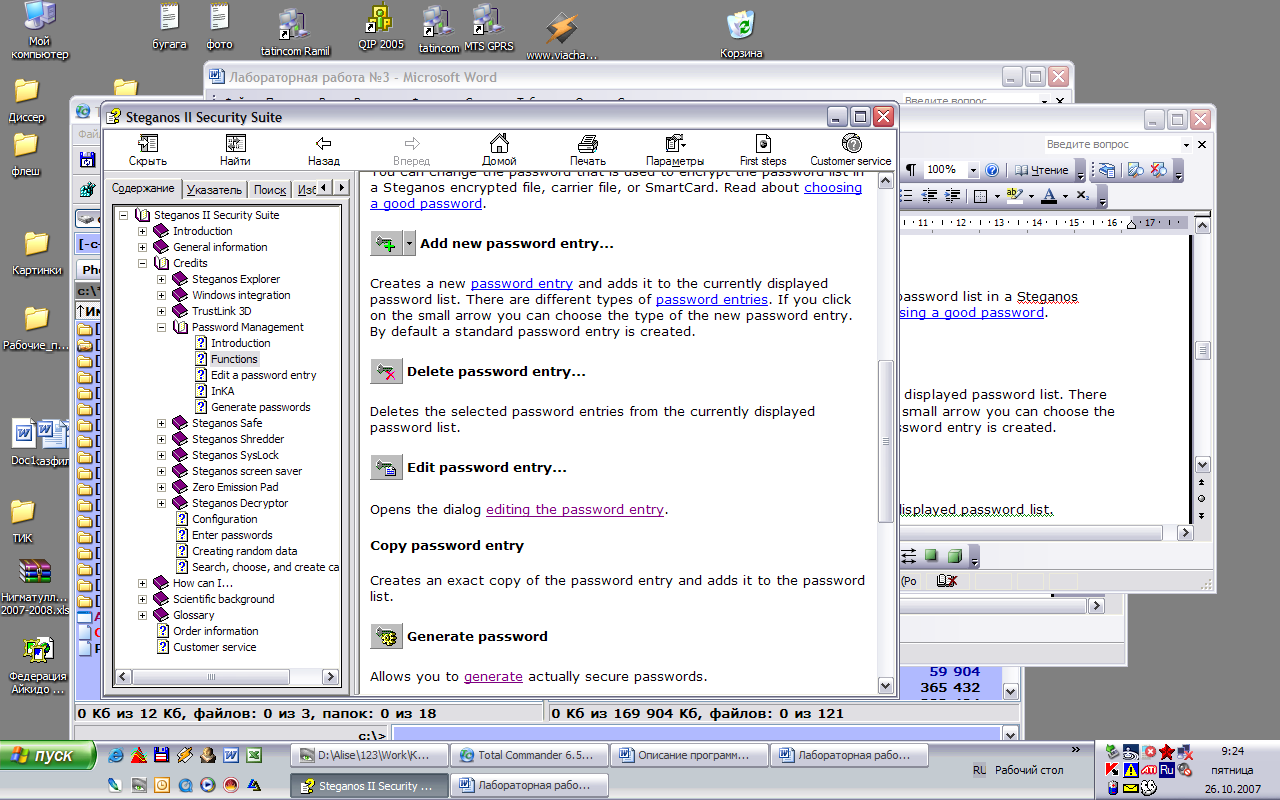1280x800 pixels.
Task: Expand the TrustLink 3D node
Action: click(x=161, y=311)
